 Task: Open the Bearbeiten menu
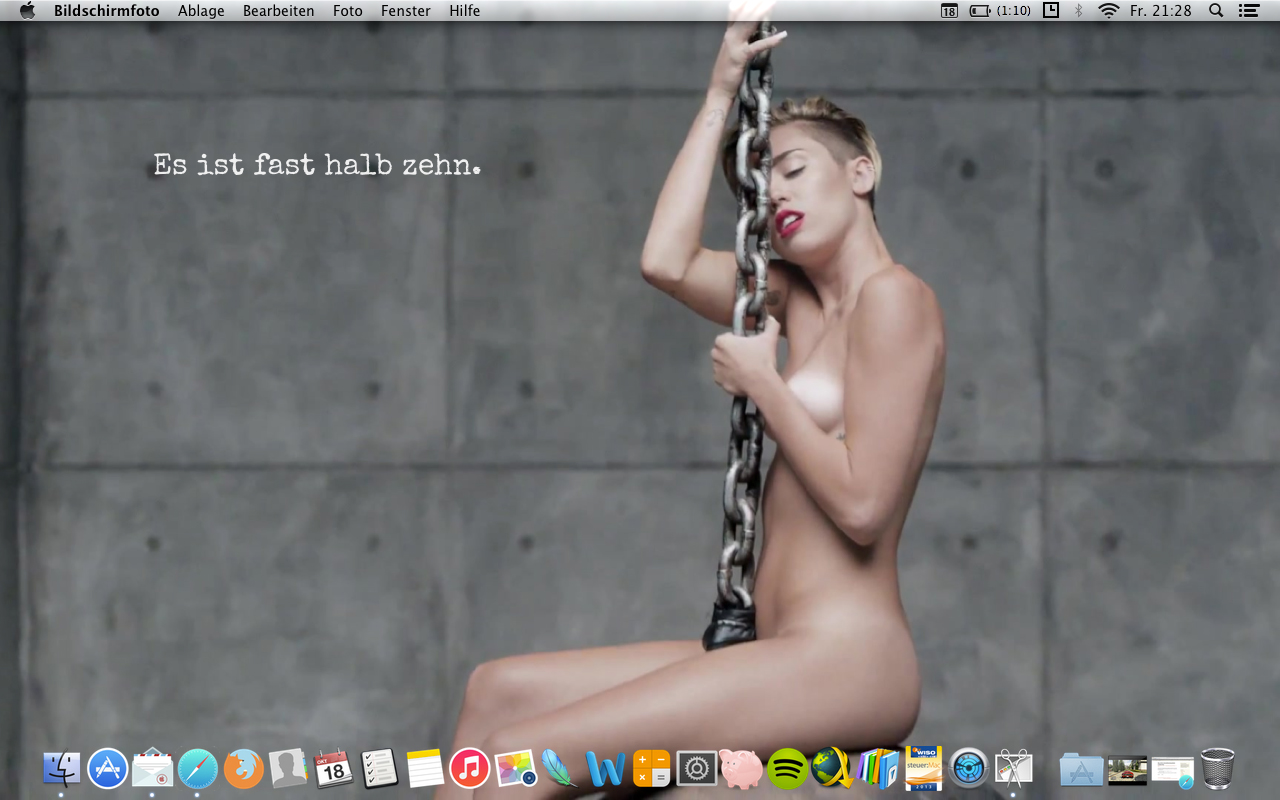click(279, 11)
